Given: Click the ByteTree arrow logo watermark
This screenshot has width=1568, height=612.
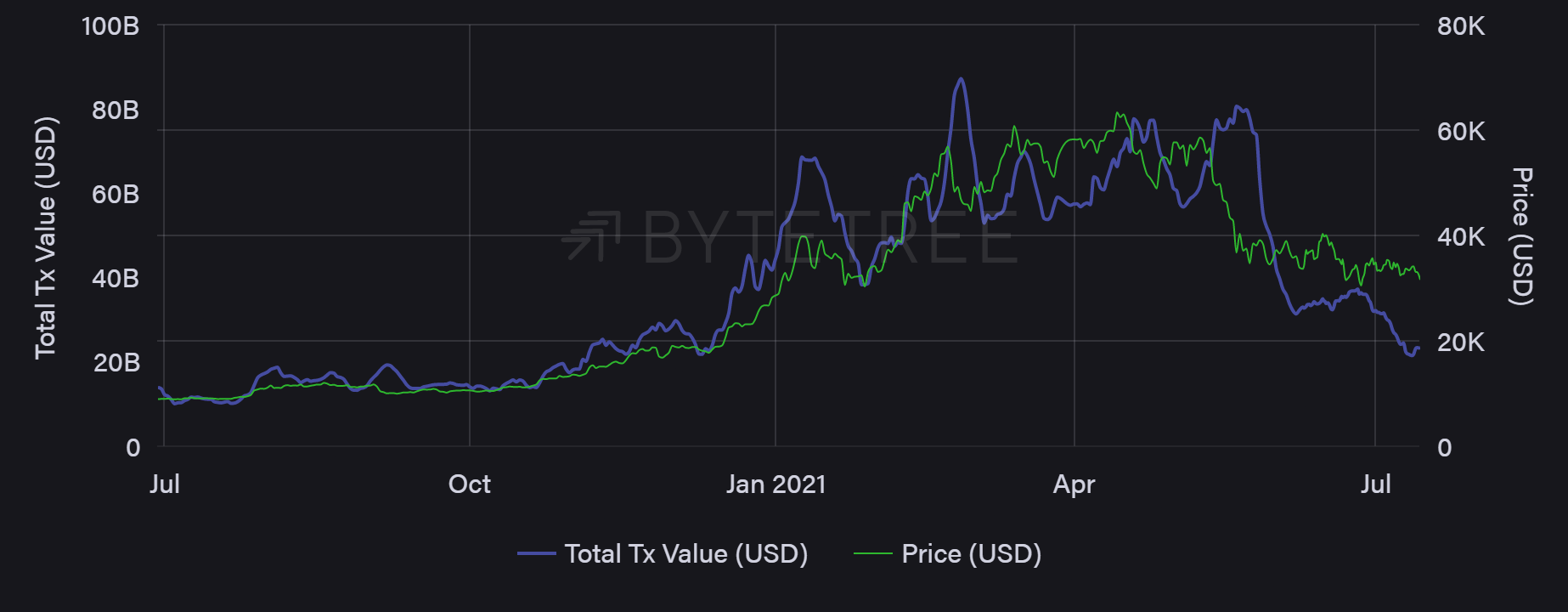Looking at the screenshot, I should pyautogui.click(x=592, y=236).
